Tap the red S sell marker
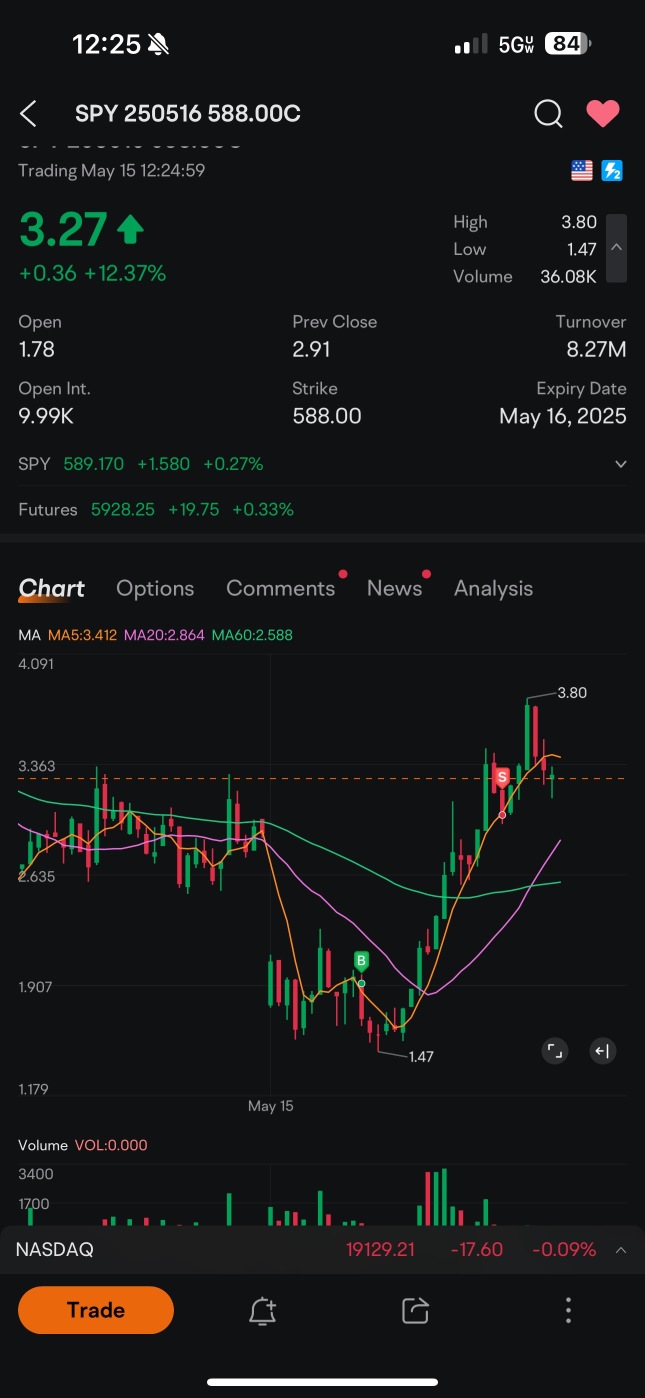The height and width of the screenshot is (1398, 645). [x=502, y=776]
